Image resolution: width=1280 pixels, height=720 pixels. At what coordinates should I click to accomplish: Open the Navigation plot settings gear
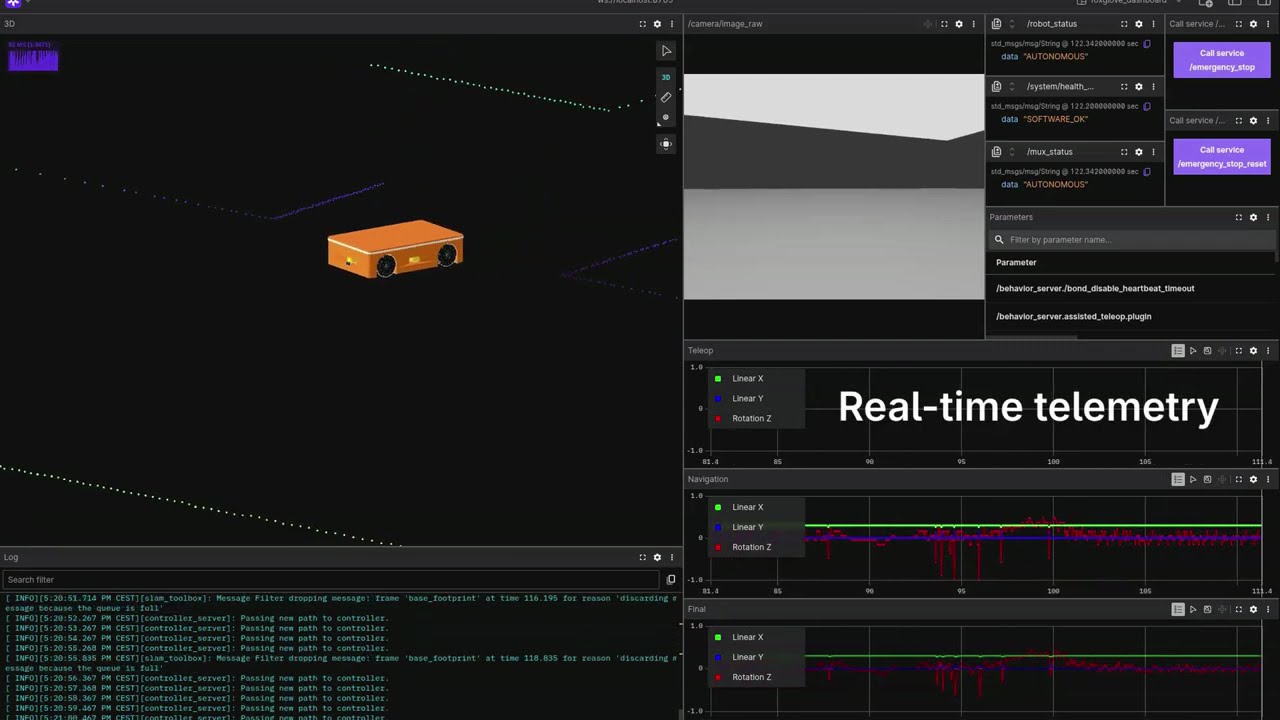[x=1253, y=480]
